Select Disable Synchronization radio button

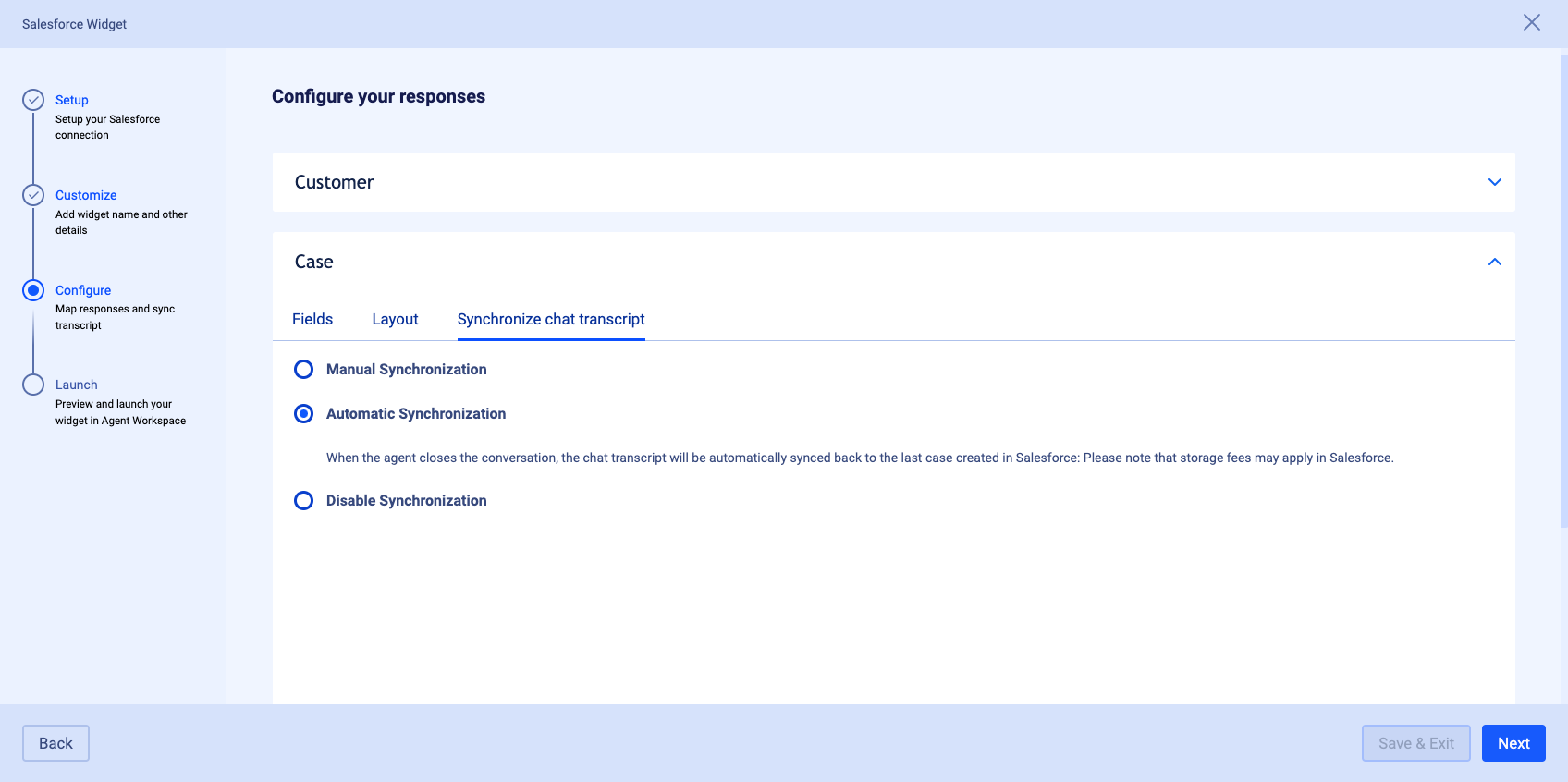click(303, 501)
